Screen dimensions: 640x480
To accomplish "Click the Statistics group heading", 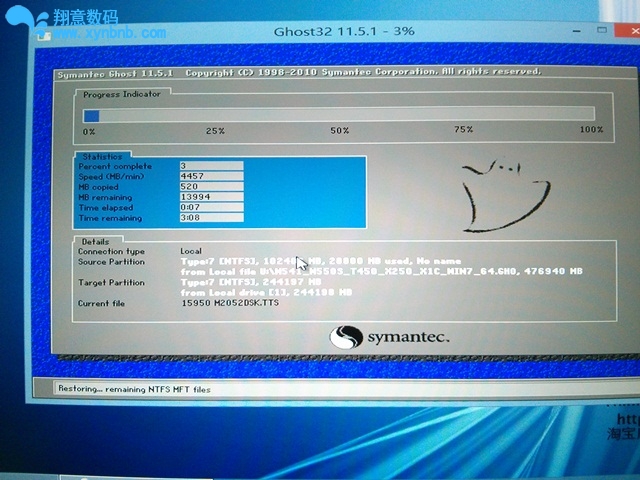I will point(102,156).
